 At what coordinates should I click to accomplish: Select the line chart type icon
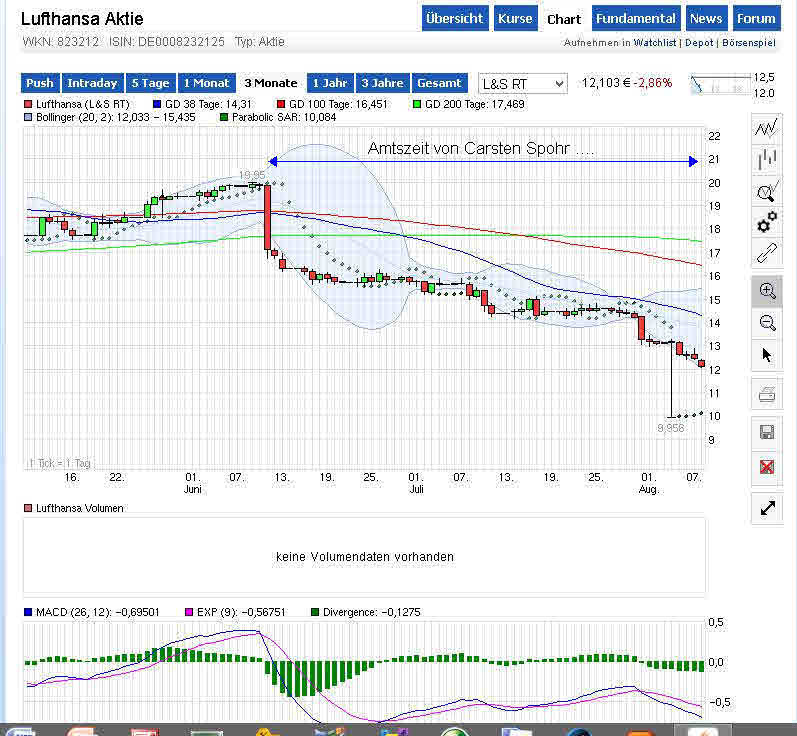(767, 128)
